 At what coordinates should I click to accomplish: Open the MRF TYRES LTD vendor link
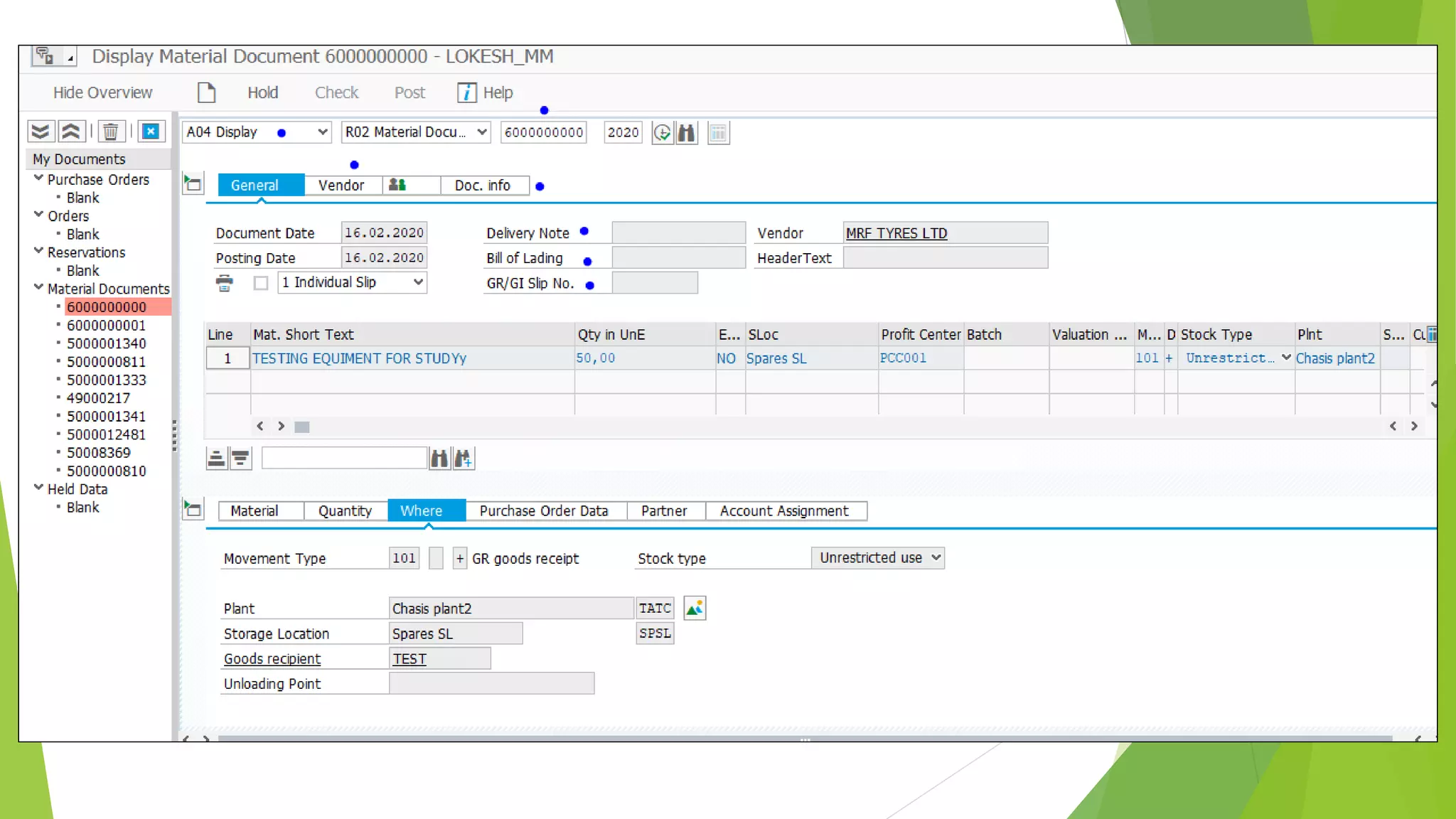(896, 233)
